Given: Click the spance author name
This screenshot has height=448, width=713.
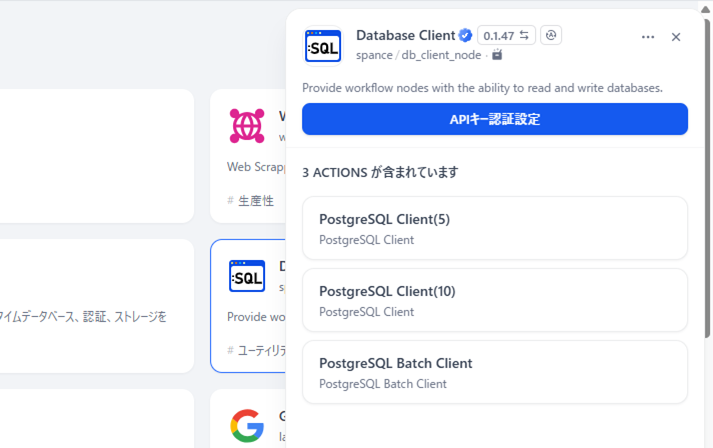Looking at the screenshot, I should point(374,55).
